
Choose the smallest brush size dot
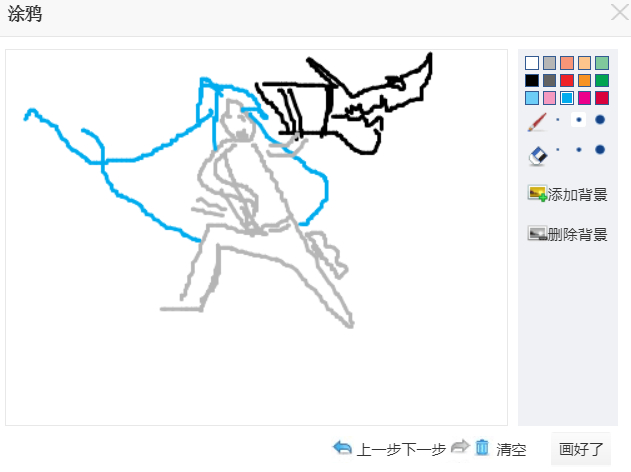558,120
